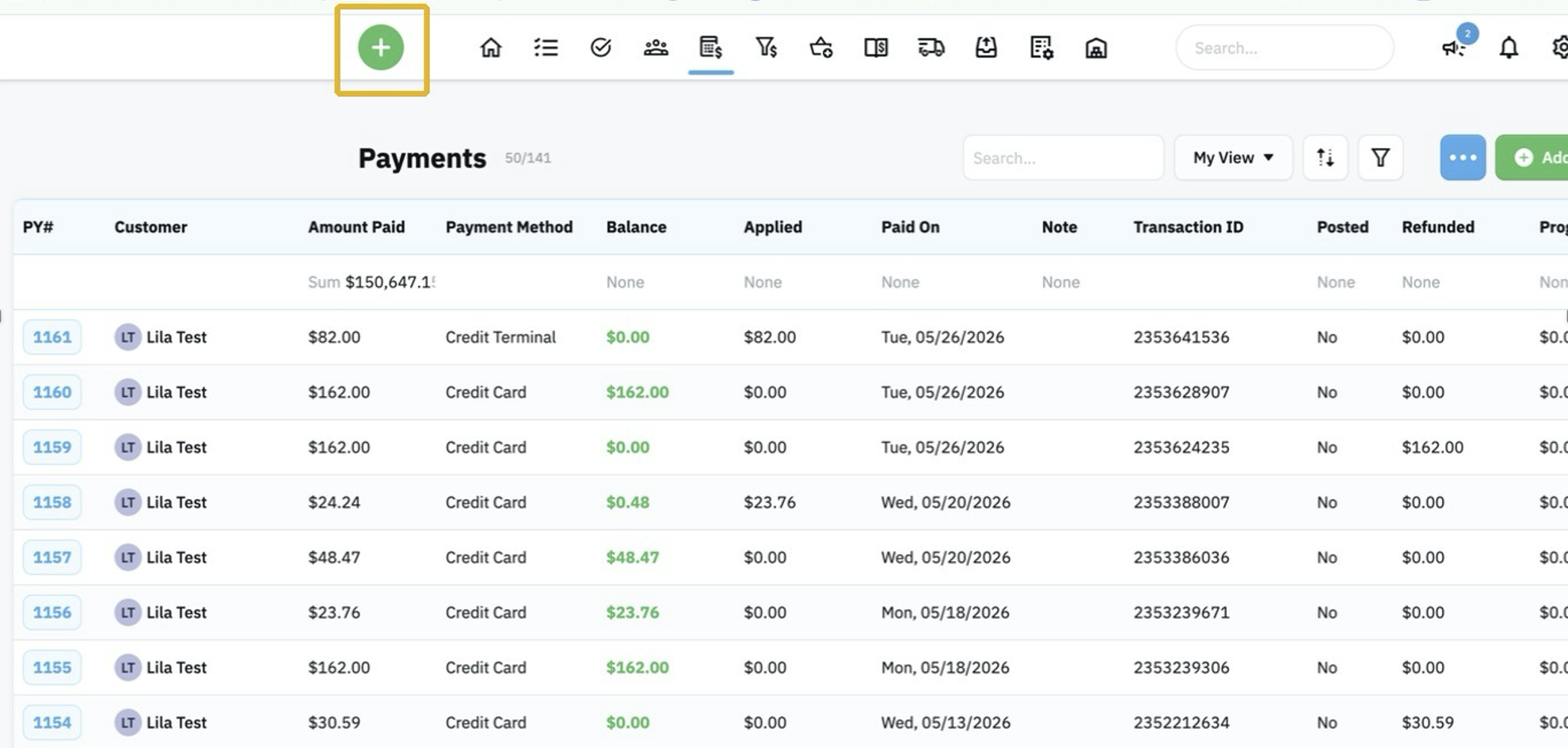
Task: Click the None summary under Refunded
Action: click(x=1421, y=282)
